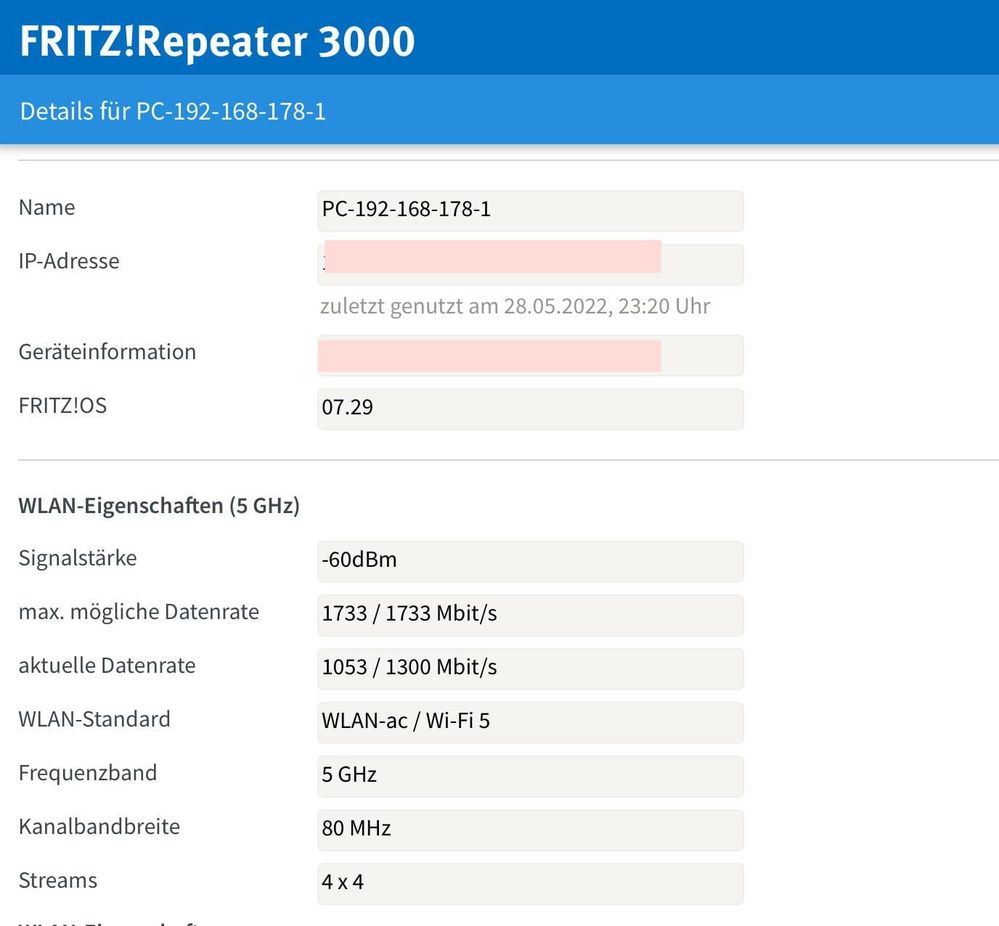This screenshot has width=999, height=926.
Task: Click the Frequenzband field showing 5 GHz
Action: tap(530, 776)
